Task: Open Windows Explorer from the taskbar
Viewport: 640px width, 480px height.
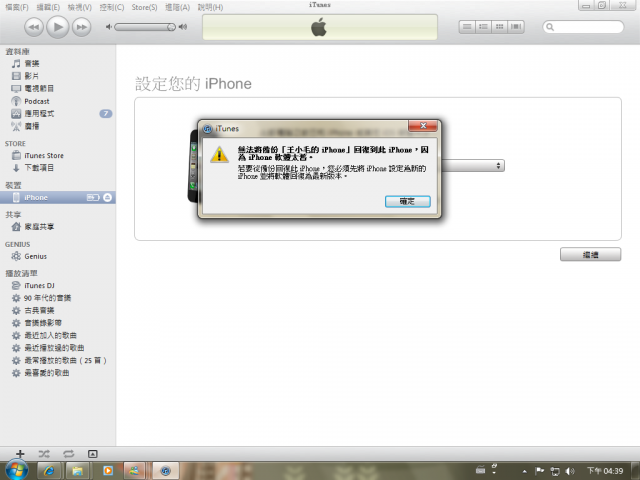Action: click(x=78, y=471)
